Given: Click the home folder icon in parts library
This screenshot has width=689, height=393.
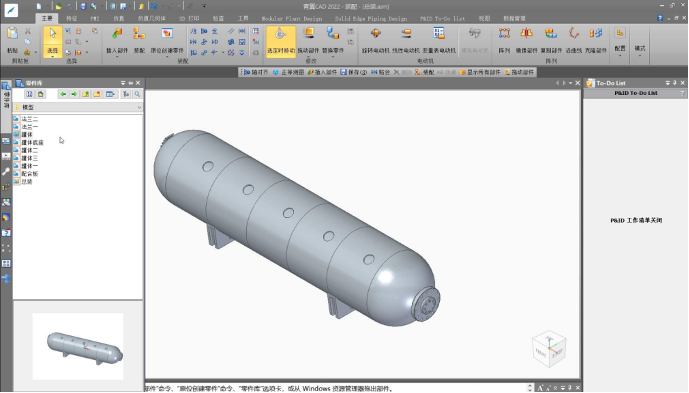Looking at the screenshot, I should [41, 94].
